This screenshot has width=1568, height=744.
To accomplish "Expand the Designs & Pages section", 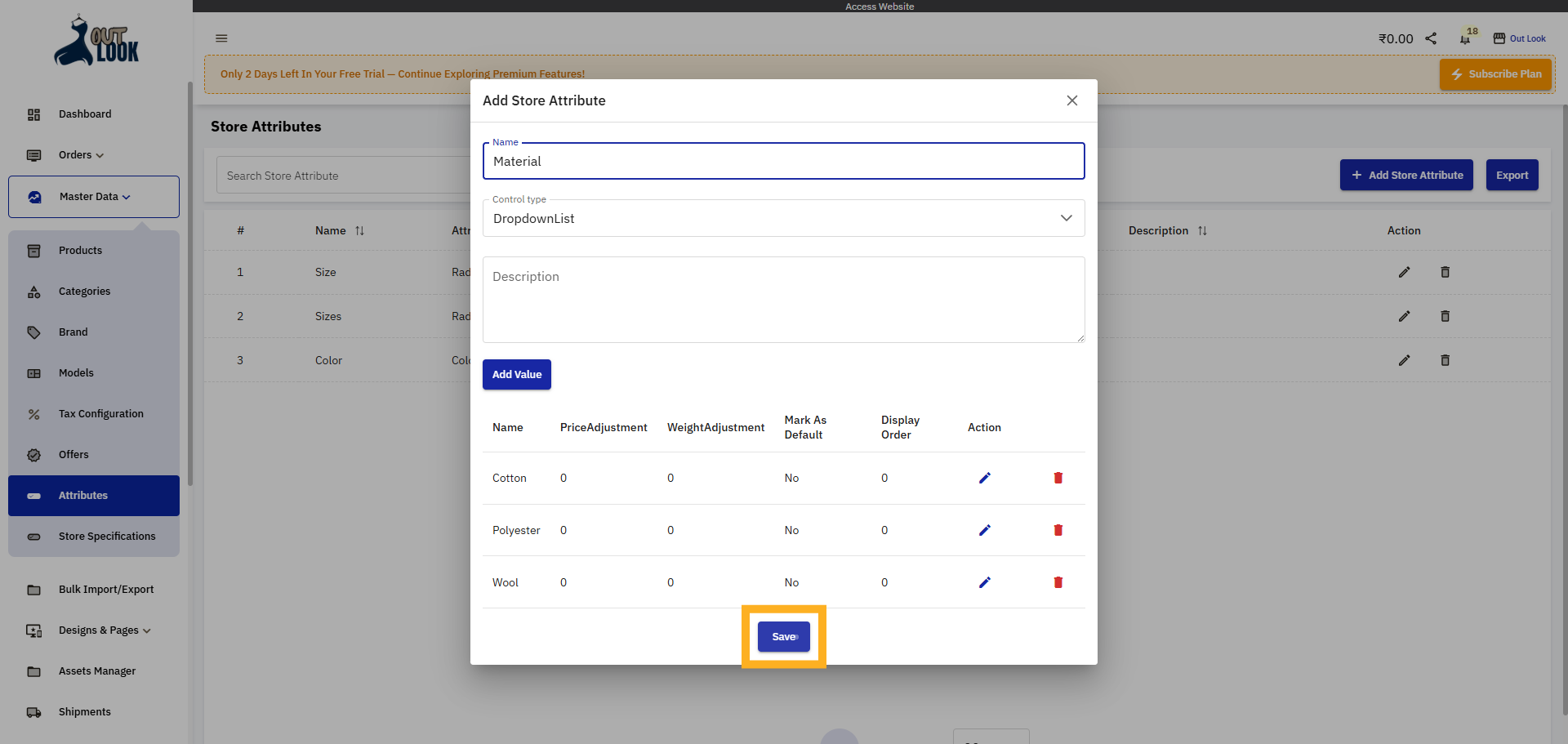I will (x=98, y=630).
